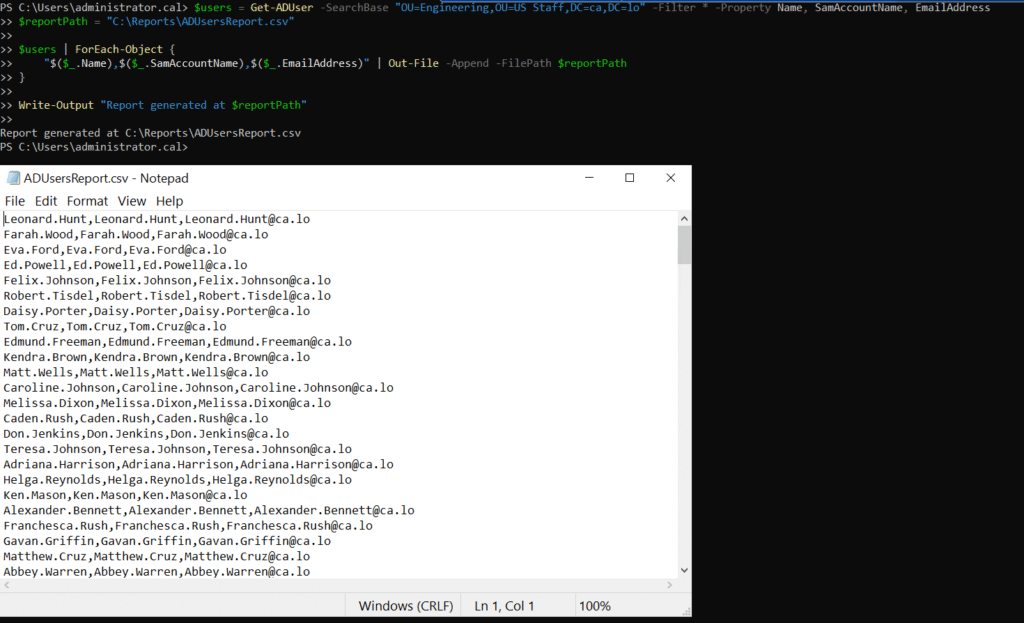Screen dimensions: 1024x623
Task: Click the Abbey.Warren line in the text
Action: pyautogui.click(x=157, y=572)
